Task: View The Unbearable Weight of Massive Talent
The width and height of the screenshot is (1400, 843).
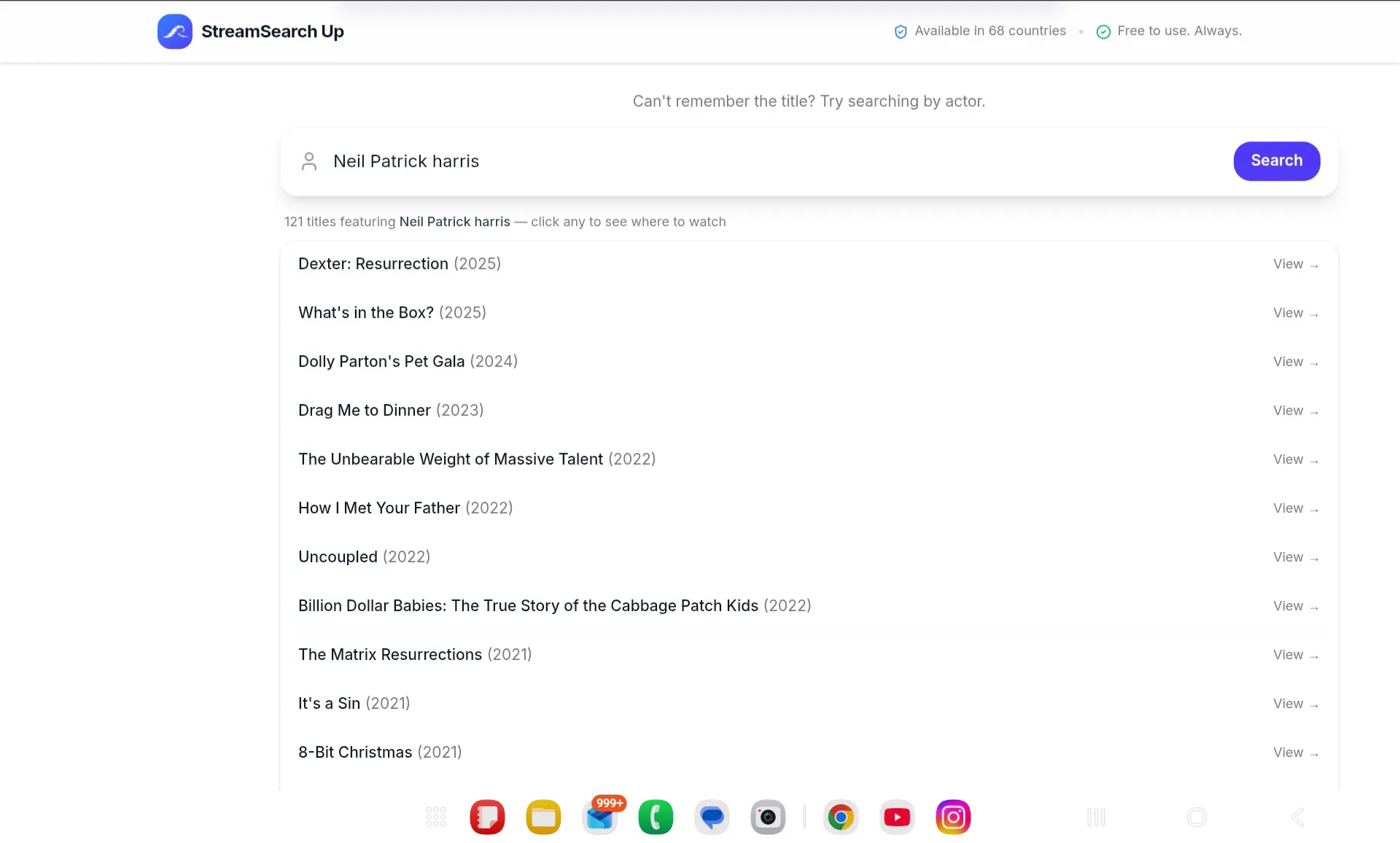Action: pyautogui.click(x=1296, y=459)
